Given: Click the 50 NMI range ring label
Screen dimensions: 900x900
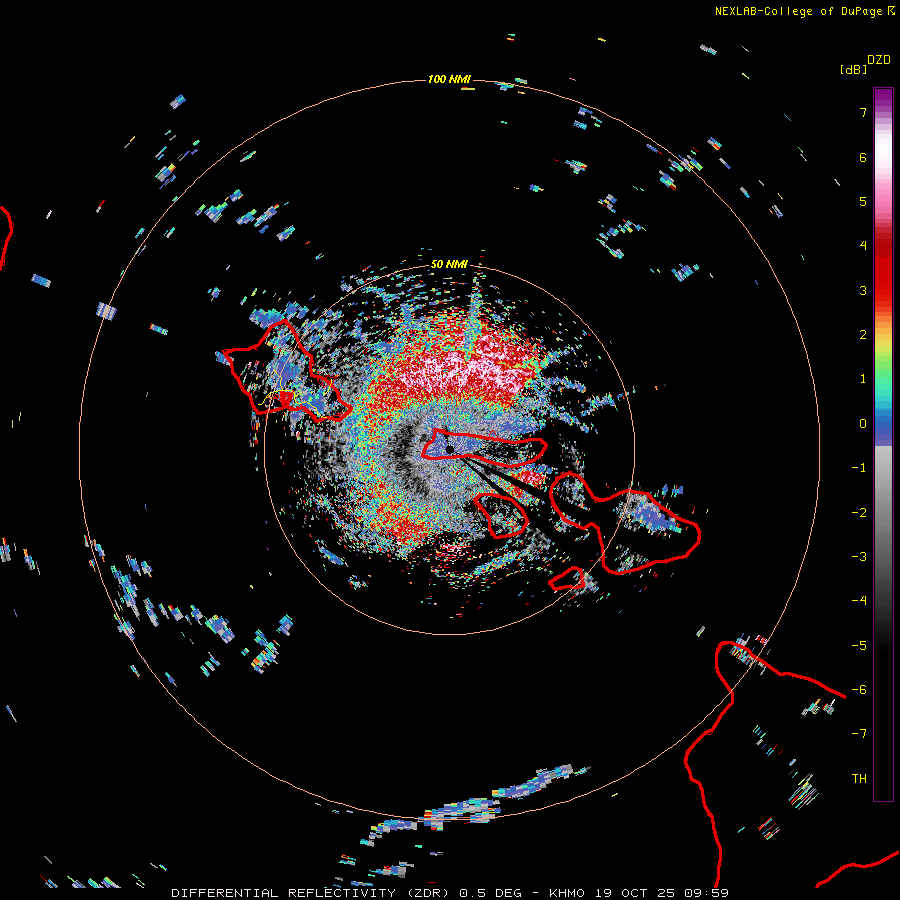Looking at the screenshot, I should (449, 264).
